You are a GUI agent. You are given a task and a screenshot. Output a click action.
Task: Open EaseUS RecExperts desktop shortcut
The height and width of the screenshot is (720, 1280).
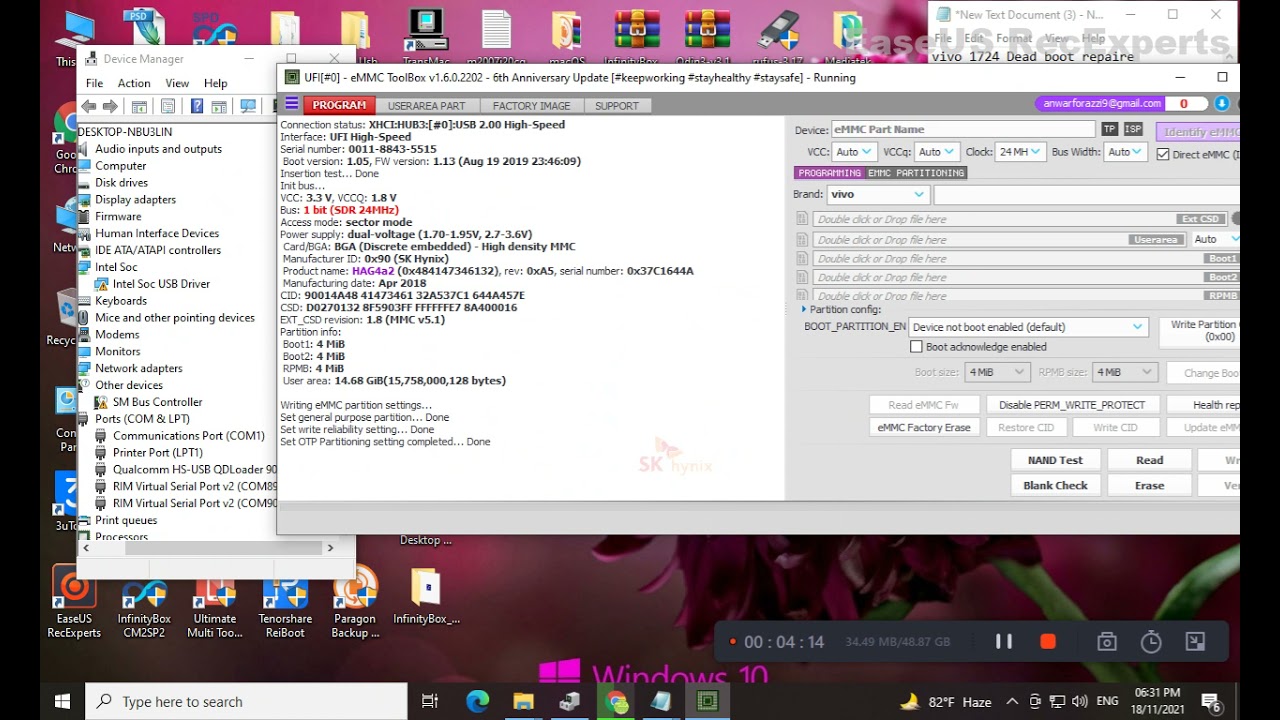coord(74,601)
